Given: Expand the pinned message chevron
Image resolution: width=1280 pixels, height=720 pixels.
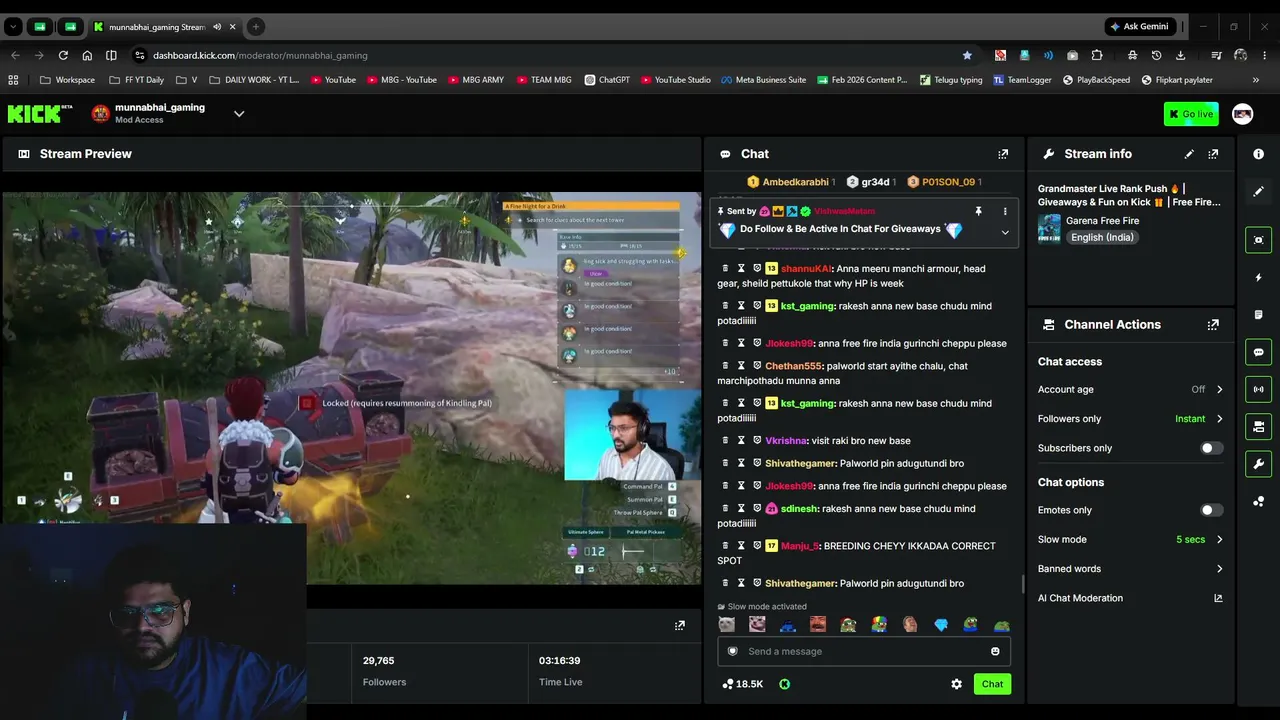Looking at the screenshot, I should [x=1005, y=233].
